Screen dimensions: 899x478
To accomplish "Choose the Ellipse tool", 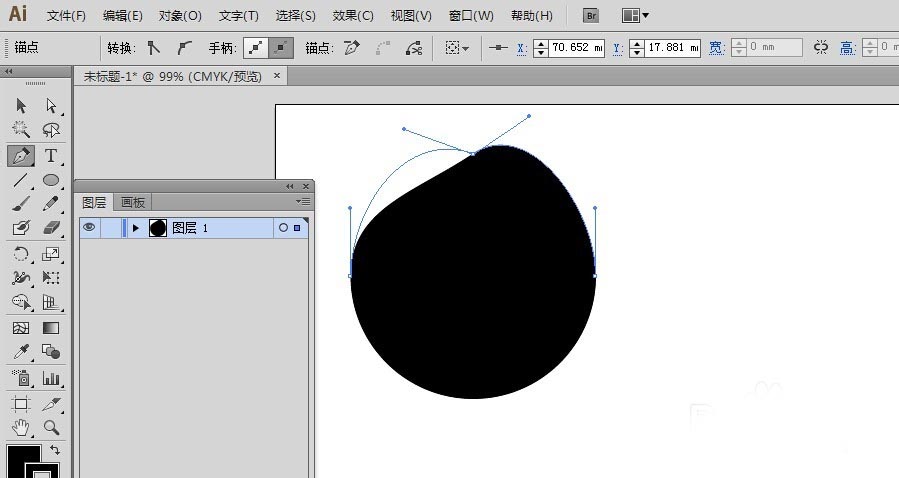I will tap(51, 180).
